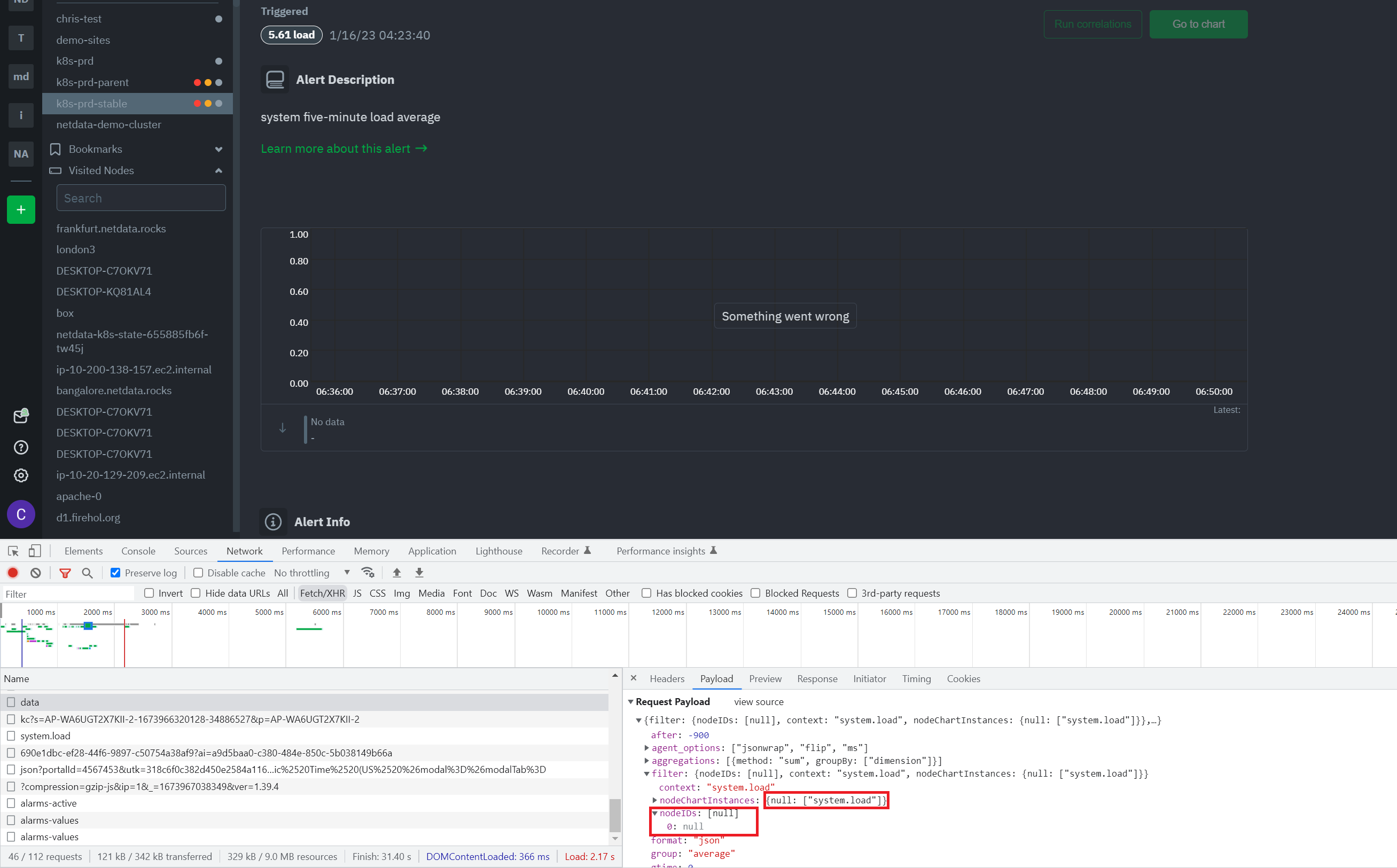Open Netdata settings gear icon

[x=21, y=475]
